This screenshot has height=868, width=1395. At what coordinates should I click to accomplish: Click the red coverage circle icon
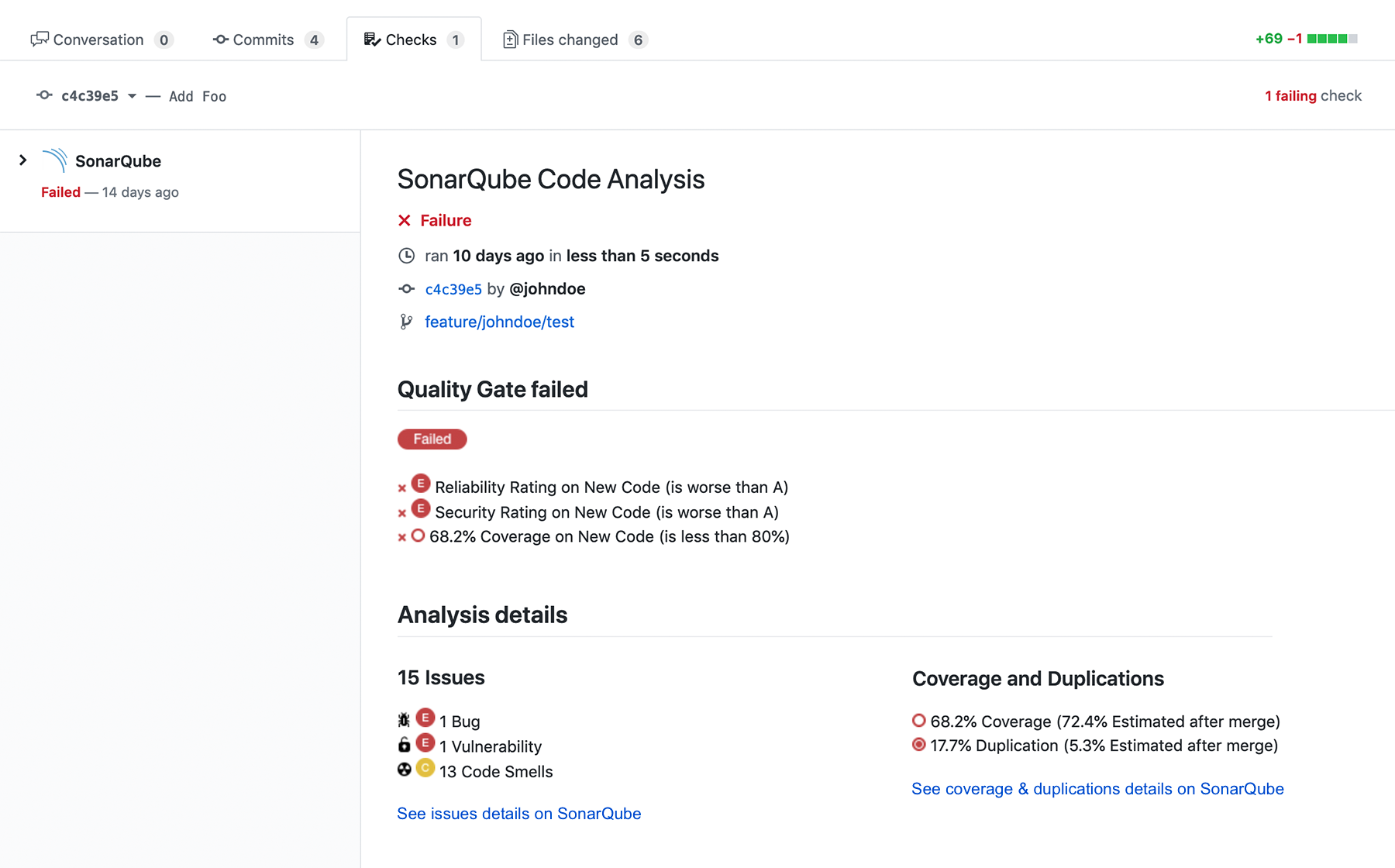[x=418, y=534]
